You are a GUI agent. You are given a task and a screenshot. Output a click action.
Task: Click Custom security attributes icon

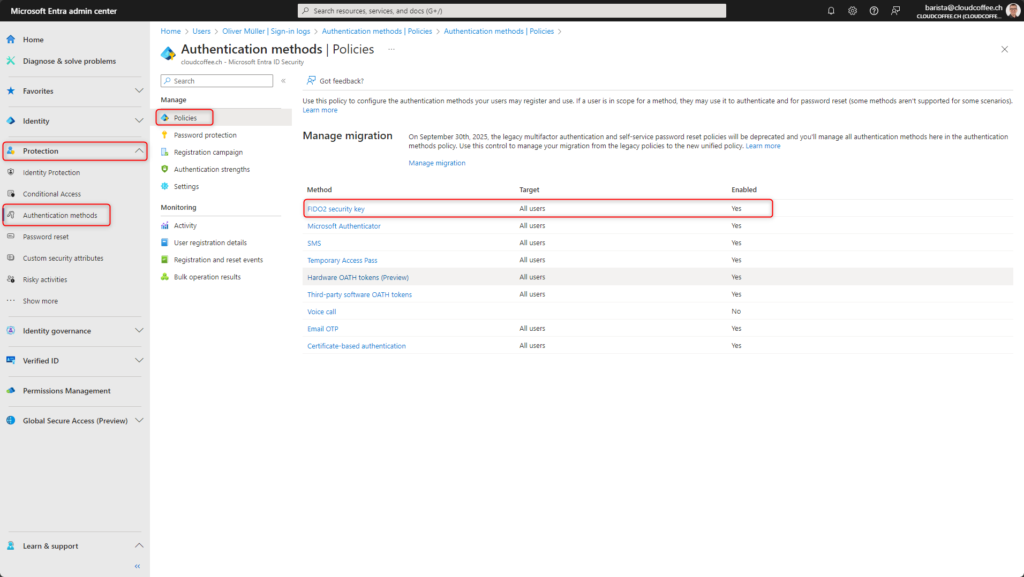tap(10, 258)
